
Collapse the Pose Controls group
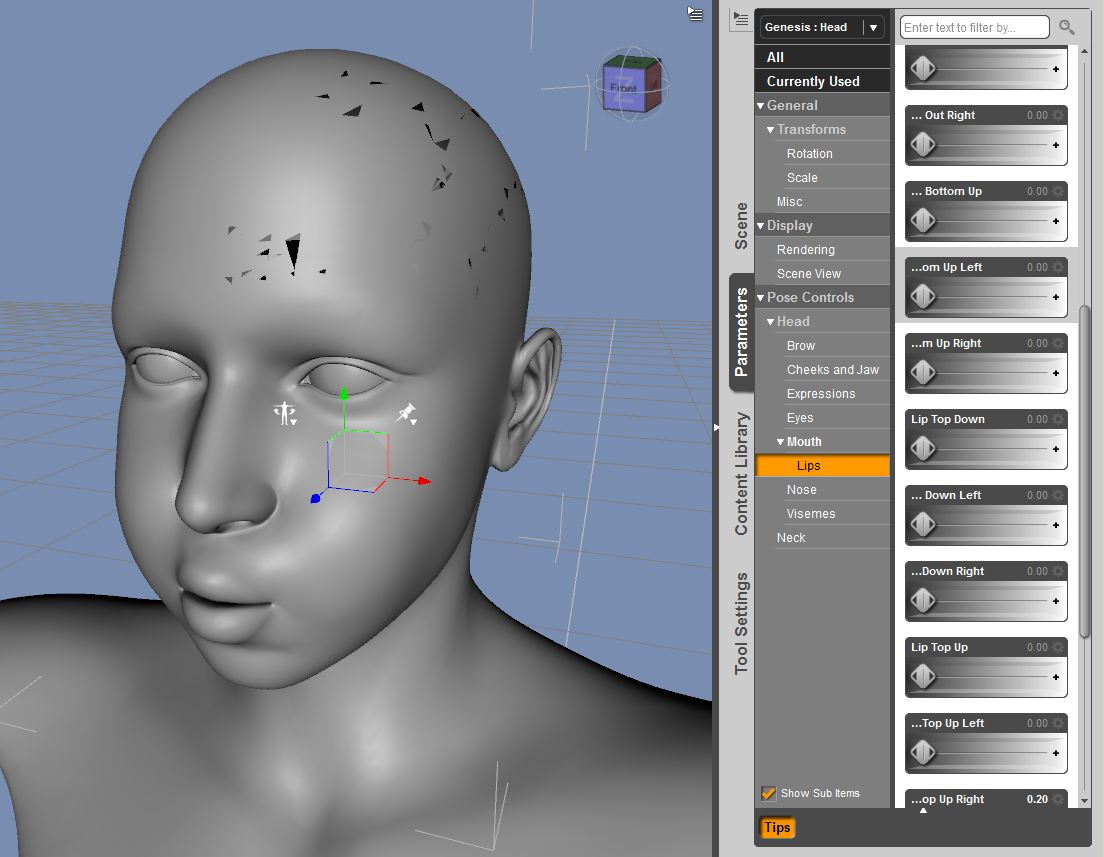(761, 298)
